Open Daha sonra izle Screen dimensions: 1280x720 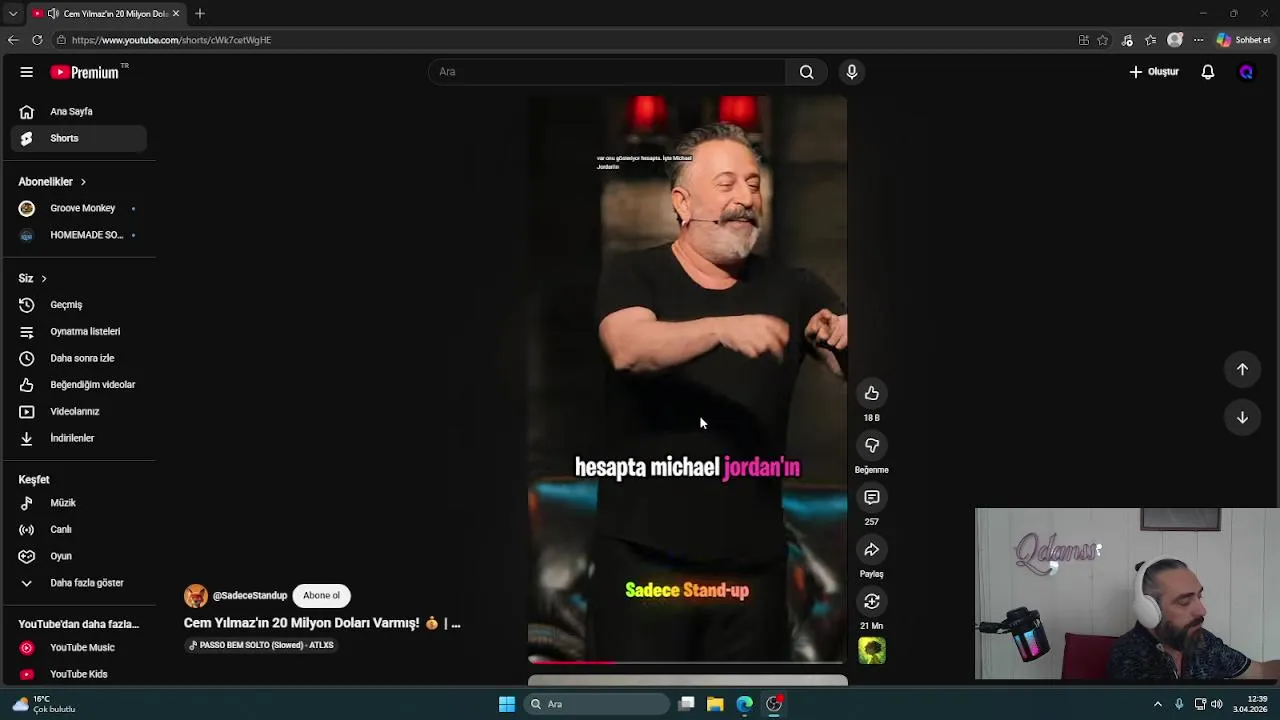click(78, 358)
